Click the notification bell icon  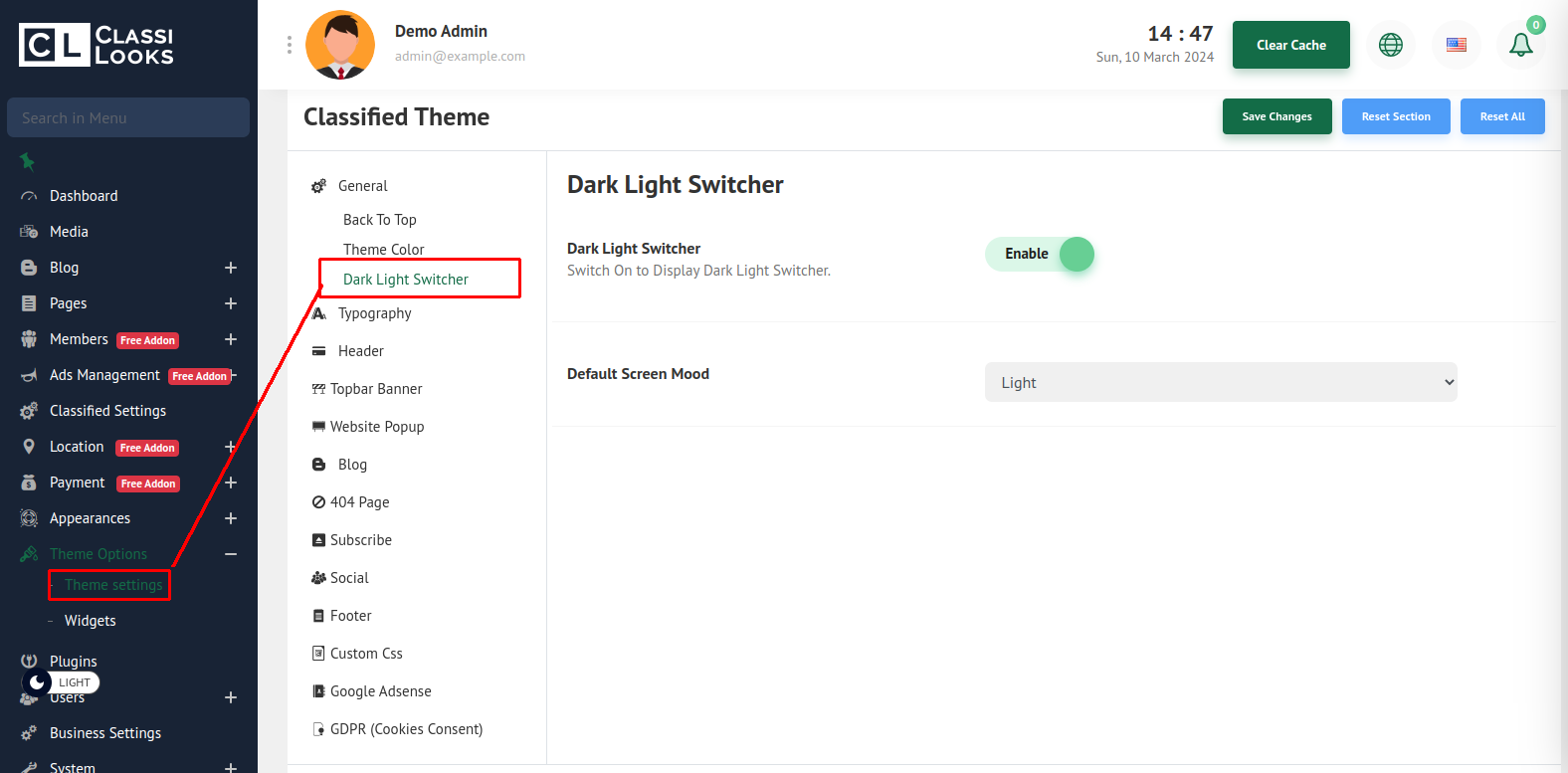pos(1520,46)
